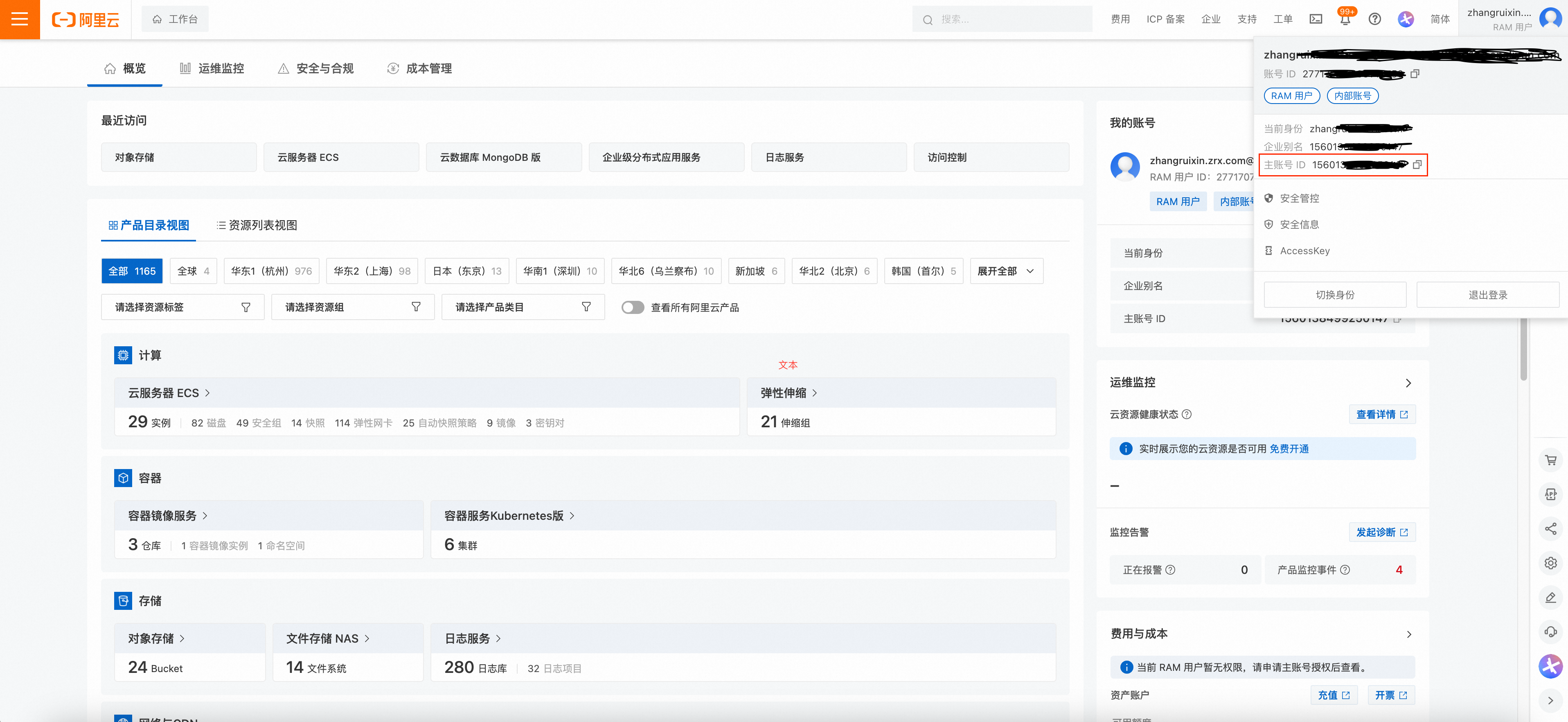Click the Cloud Shell terminal icon
Screen dimensions: 1568x722
pos(1316,19)
